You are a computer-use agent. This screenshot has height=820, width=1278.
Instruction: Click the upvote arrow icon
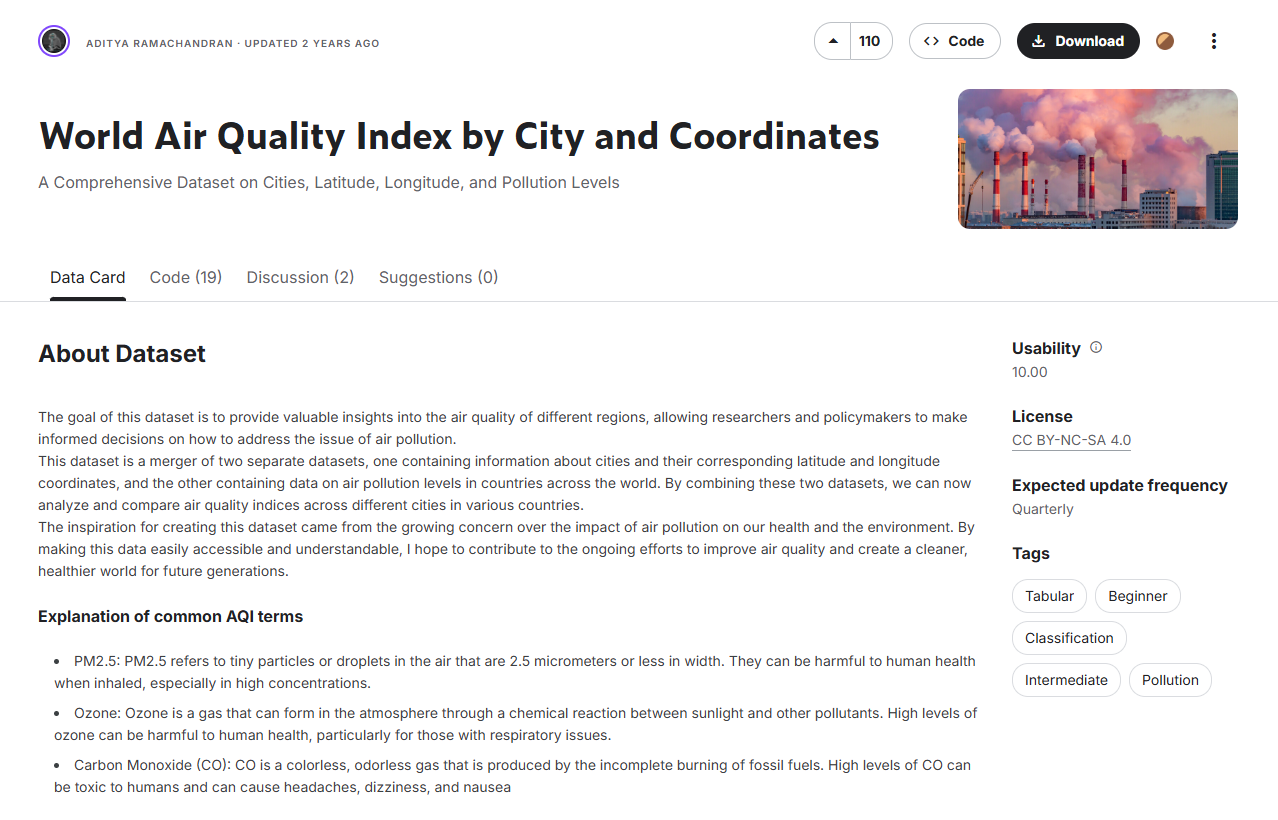click(833, 41)
